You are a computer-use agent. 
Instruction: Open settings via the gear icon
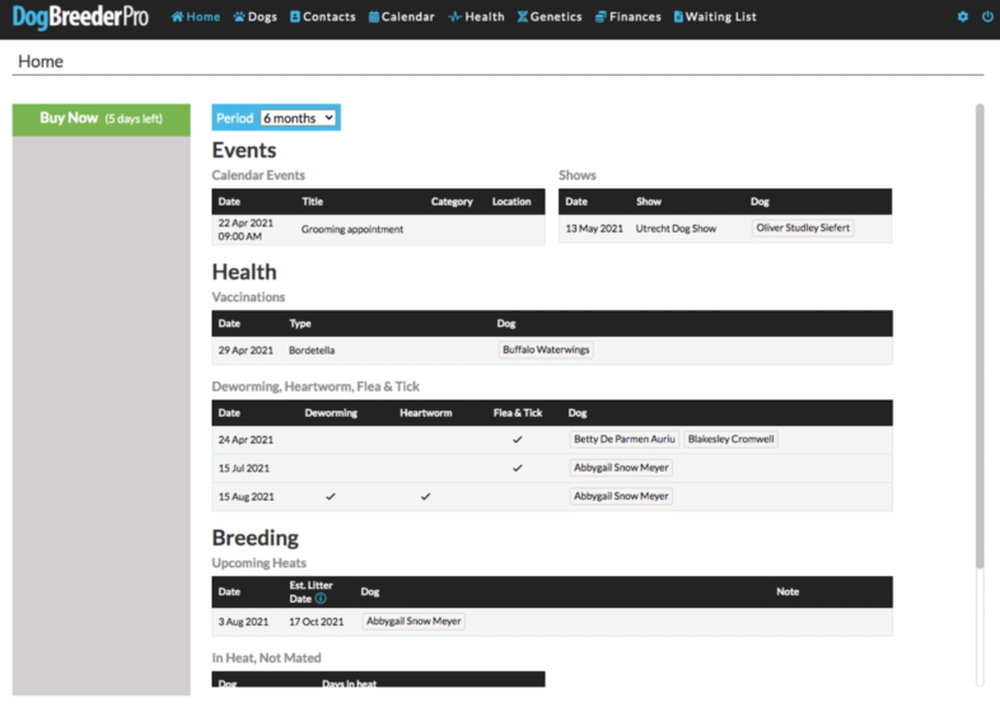coord(962,17)
